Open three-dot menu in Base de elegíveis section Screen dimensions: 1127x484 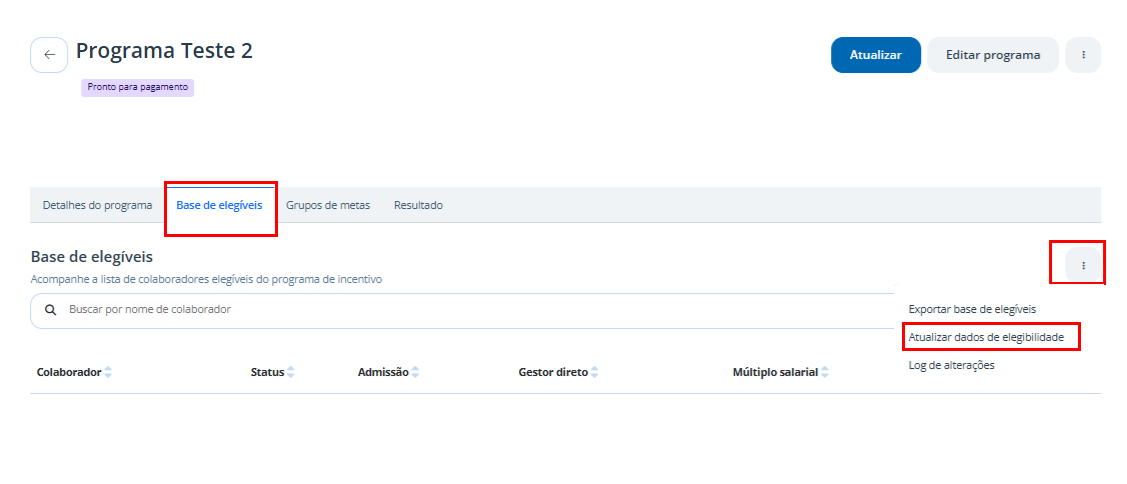click(x=1082, y=265)
